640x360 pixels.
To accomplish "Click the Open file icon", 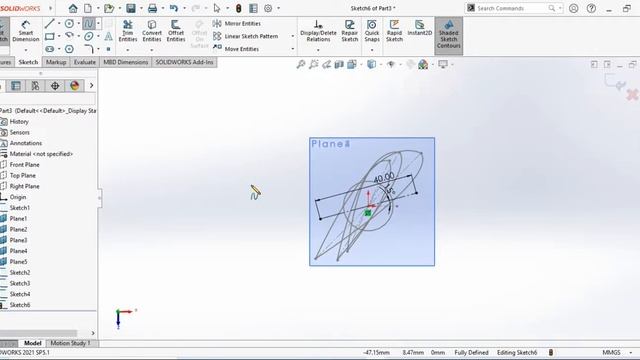I will pos(109,8).
